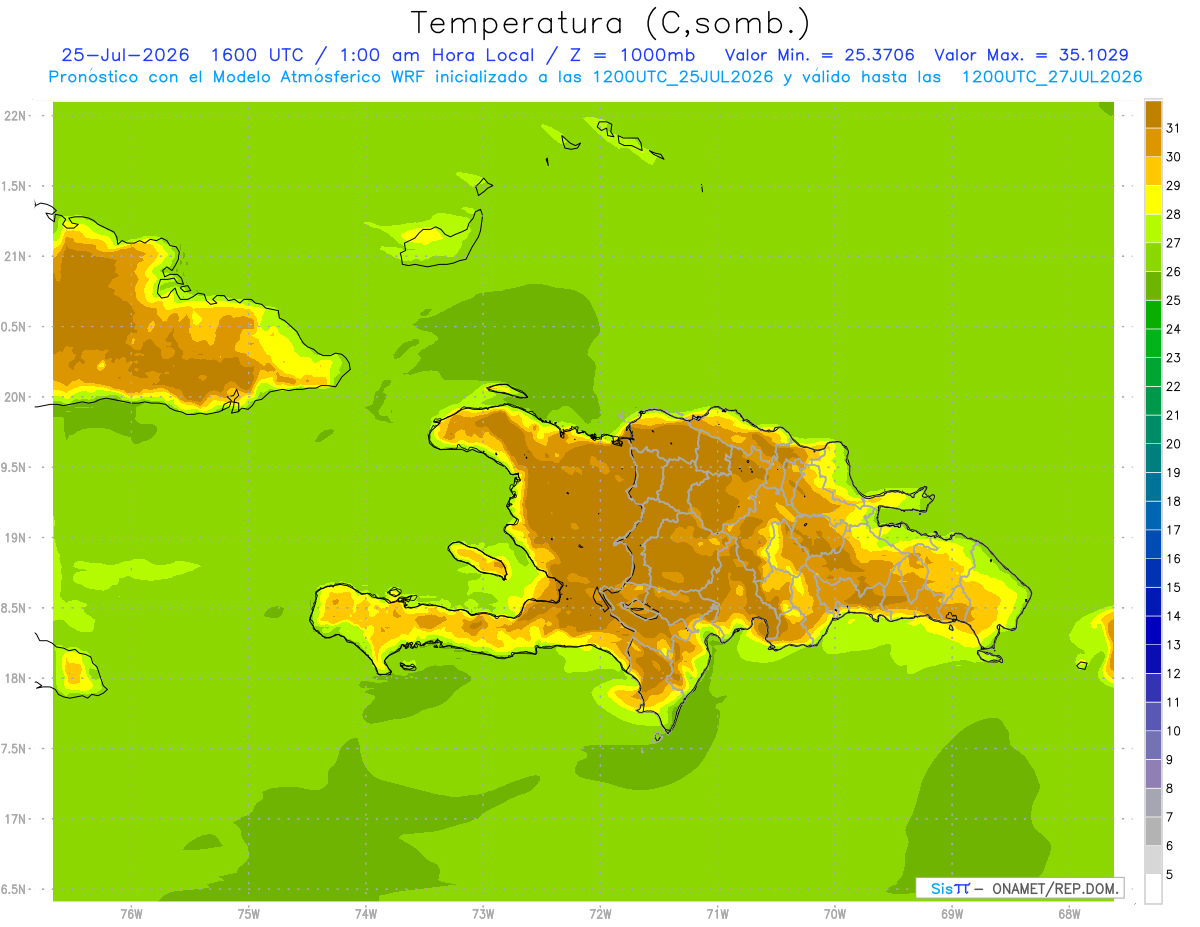1200x927 pixels.
Task: Pick the dark brown swatch above 31
Action: coord(1153,114)
